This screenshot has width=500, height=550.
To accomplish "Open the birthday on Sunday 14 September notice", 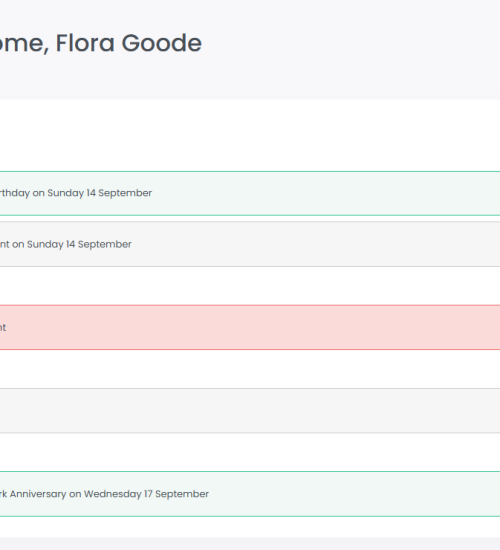I will (250, 193).
